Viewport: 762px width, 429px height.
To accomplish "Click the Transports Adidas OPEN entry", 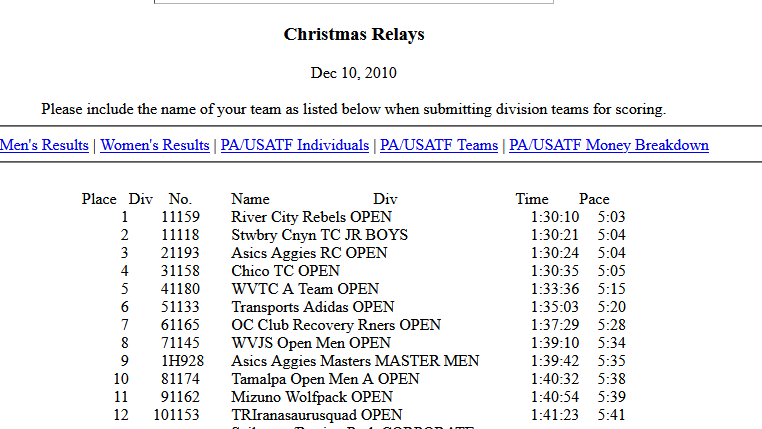I will point(312,307).
